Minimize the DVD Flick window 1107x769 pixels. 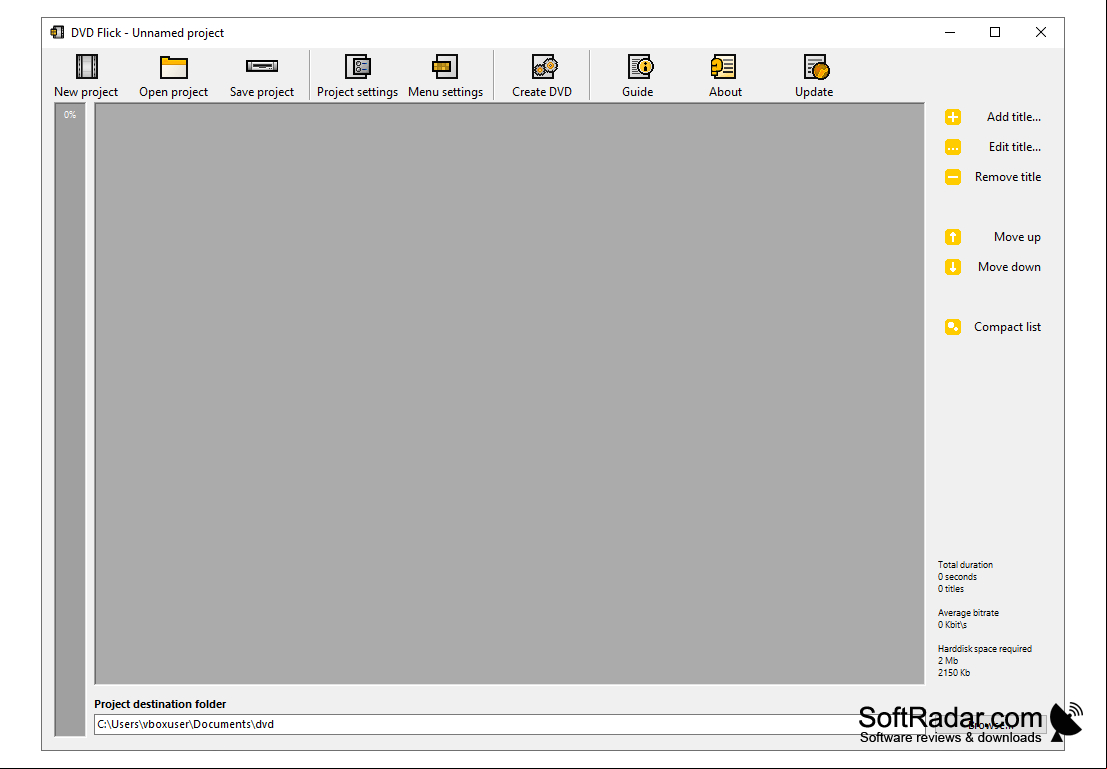(950, 32)
